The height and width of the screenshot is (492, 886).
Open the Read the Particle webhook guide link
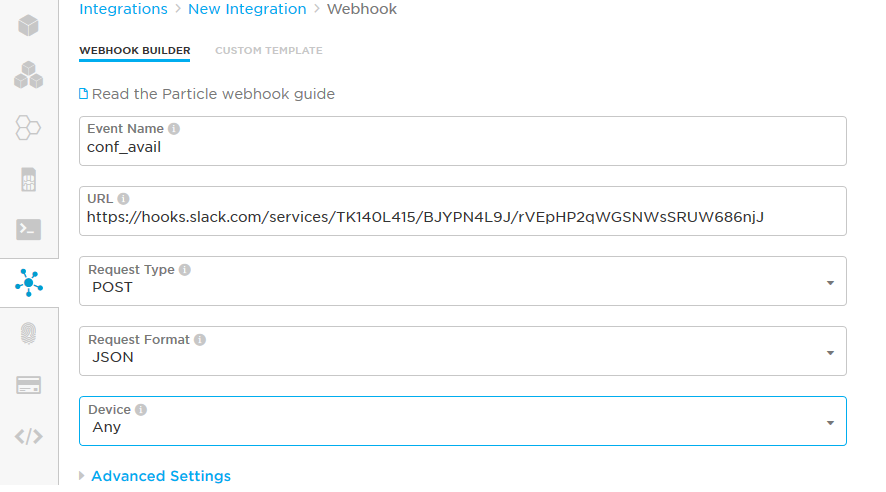212,94
